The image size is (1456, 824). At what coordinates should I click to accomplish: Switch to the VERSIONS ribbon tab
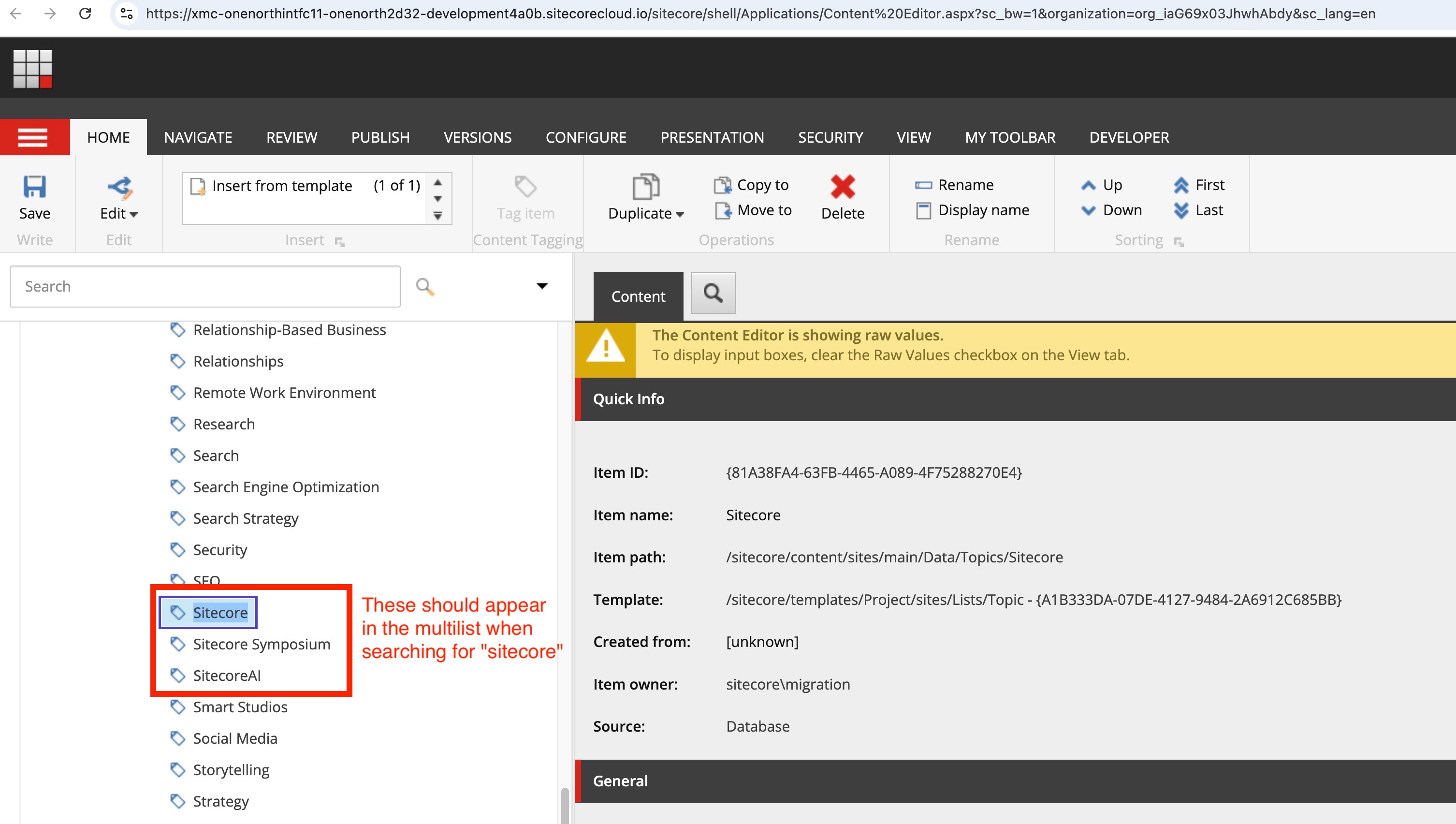(478, 137)
